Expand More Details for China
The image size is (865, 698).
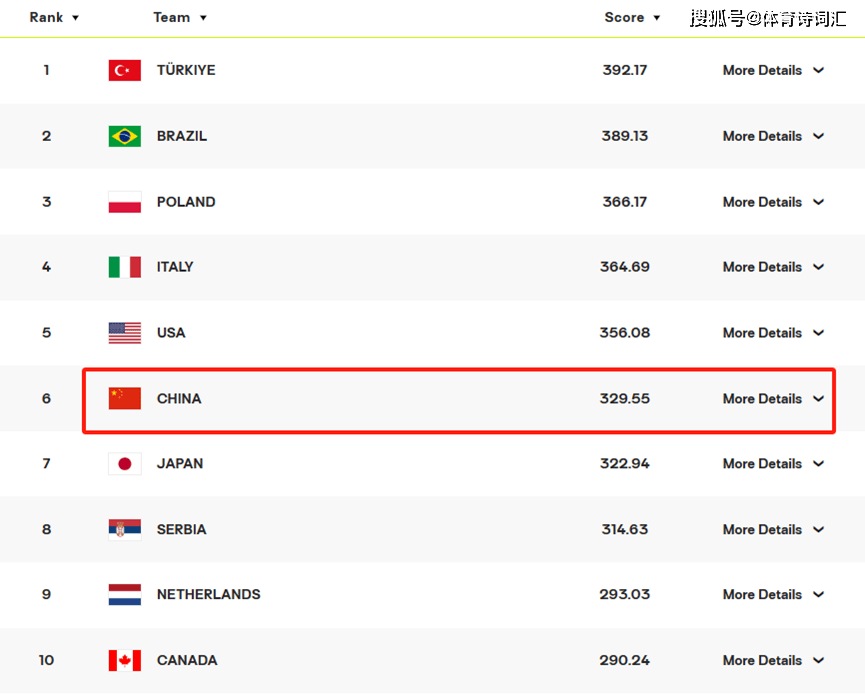coord(773,398)
